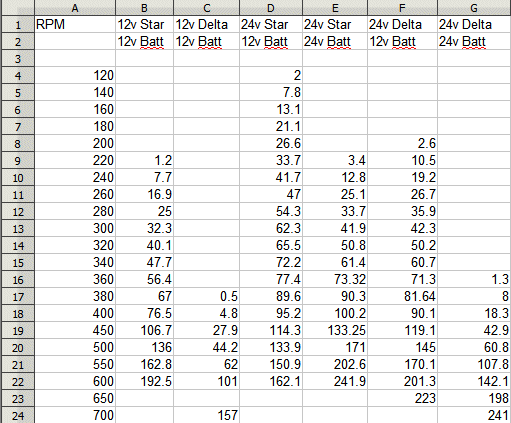Select cell with value 192.5
The image size is (511, 423).
[x=144, y=381]
